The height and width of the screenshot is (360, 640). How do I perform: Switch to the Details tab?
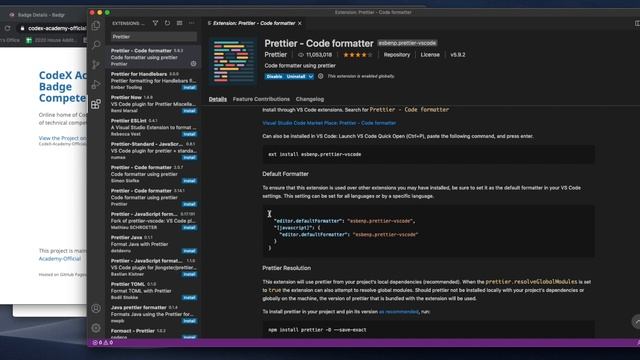tap(218, 99)
